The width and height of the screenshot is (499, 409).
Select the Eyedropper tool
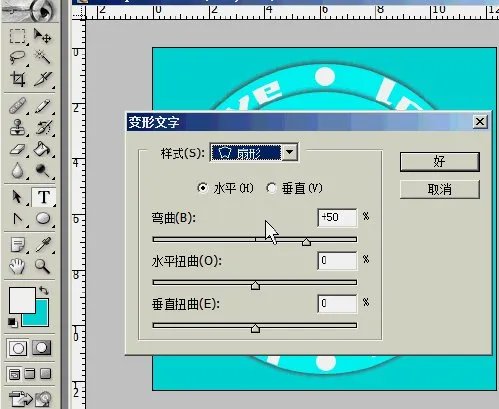pos(43,245)
